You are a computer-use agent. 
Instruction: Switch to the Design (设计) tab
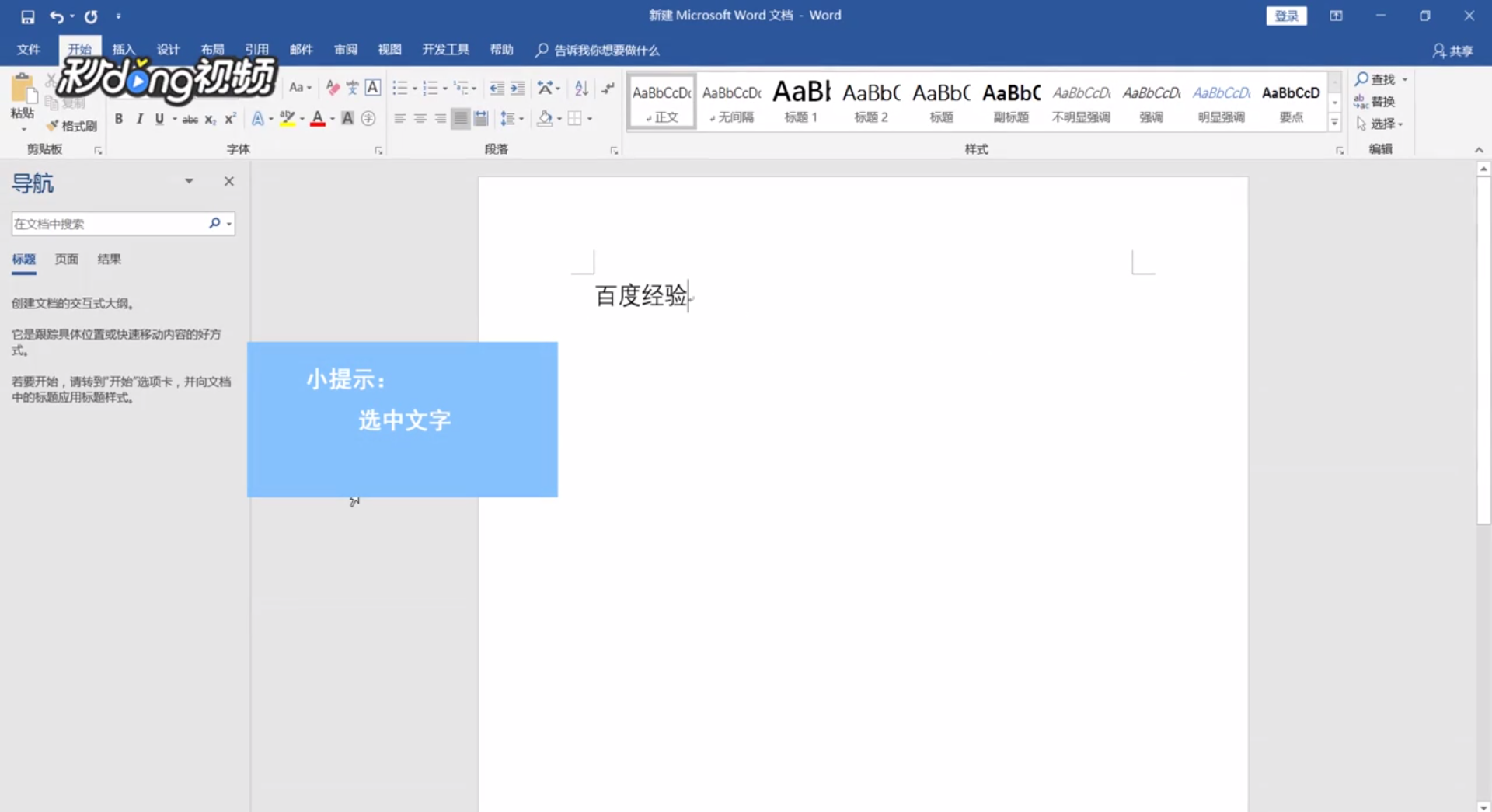tap(168, 50)
